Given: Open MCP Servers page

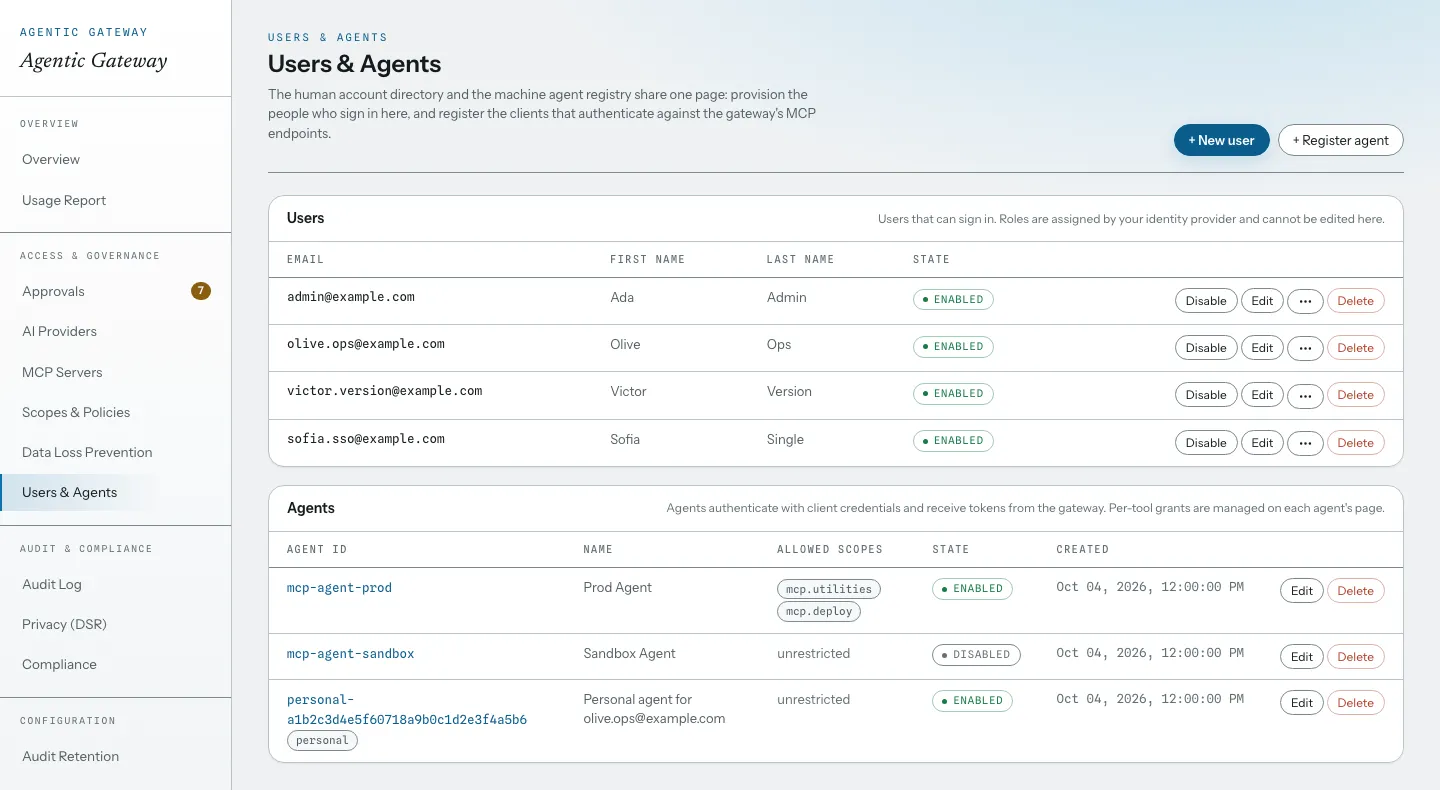Looking at the screenshot, I should click(x=116, y=372).
